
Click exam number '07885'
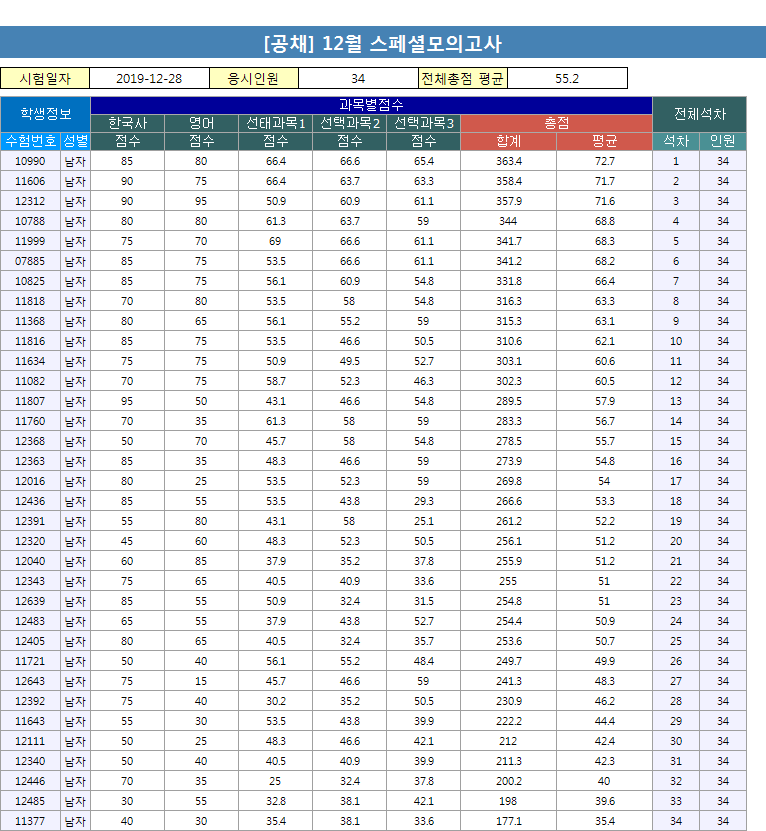[x=30, y=261]
